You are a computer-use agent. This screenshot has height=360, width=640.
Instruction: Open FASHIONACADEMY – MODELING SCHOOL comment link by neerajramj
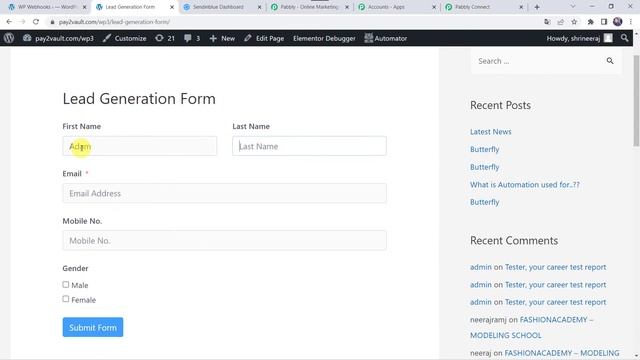tap(532, 327)
